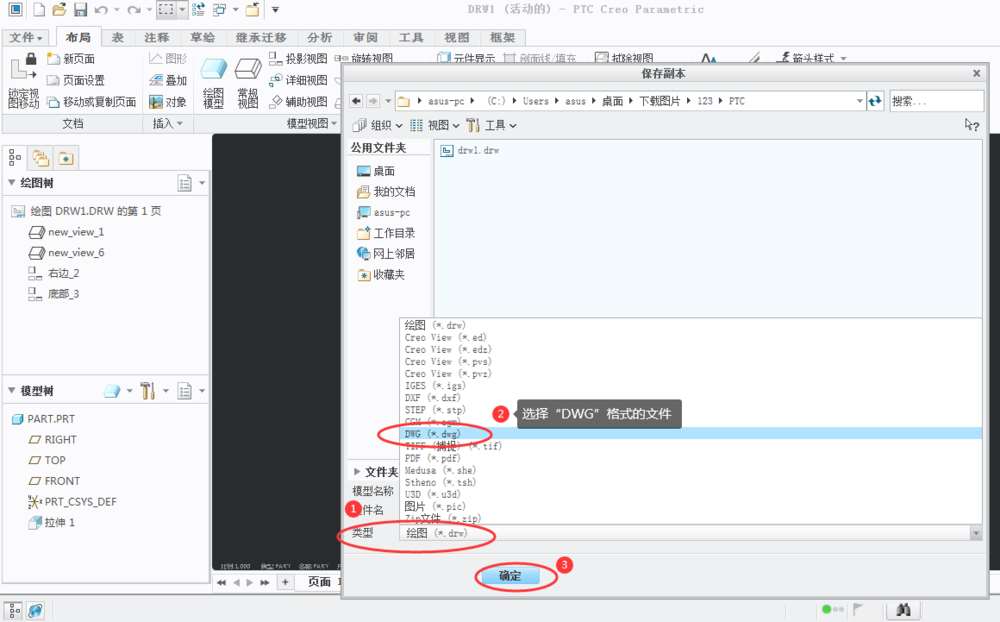Click the 绘图模型 (Drawing Models) icon
This screenshot has width=1000, height=622.
tap(213, 80)
